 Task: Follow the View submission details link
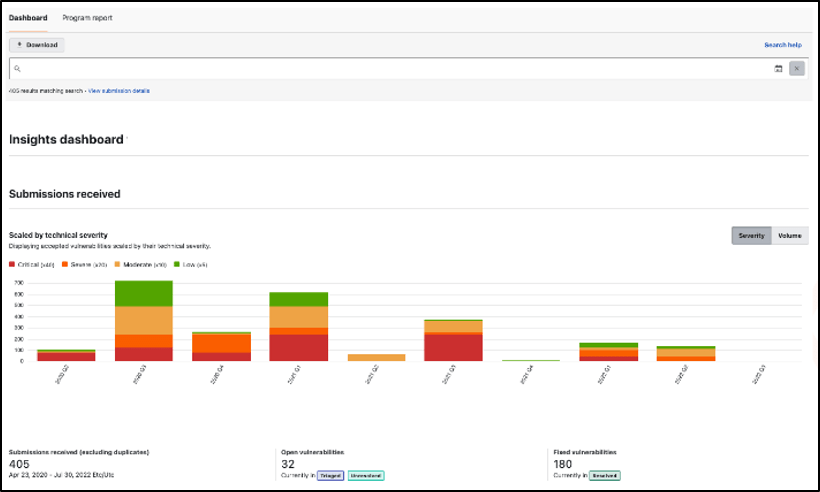pos(119,91)
